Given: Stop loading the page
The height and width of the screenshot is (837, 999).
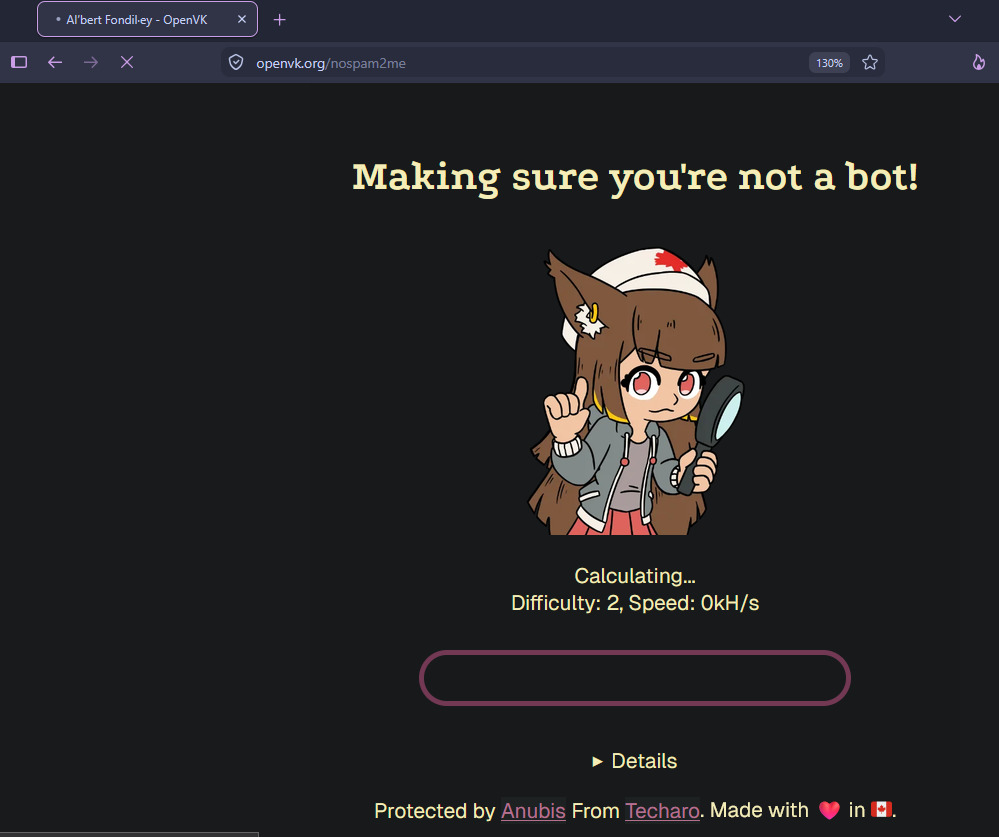Looking at the screenshot, I should (127, 62).
